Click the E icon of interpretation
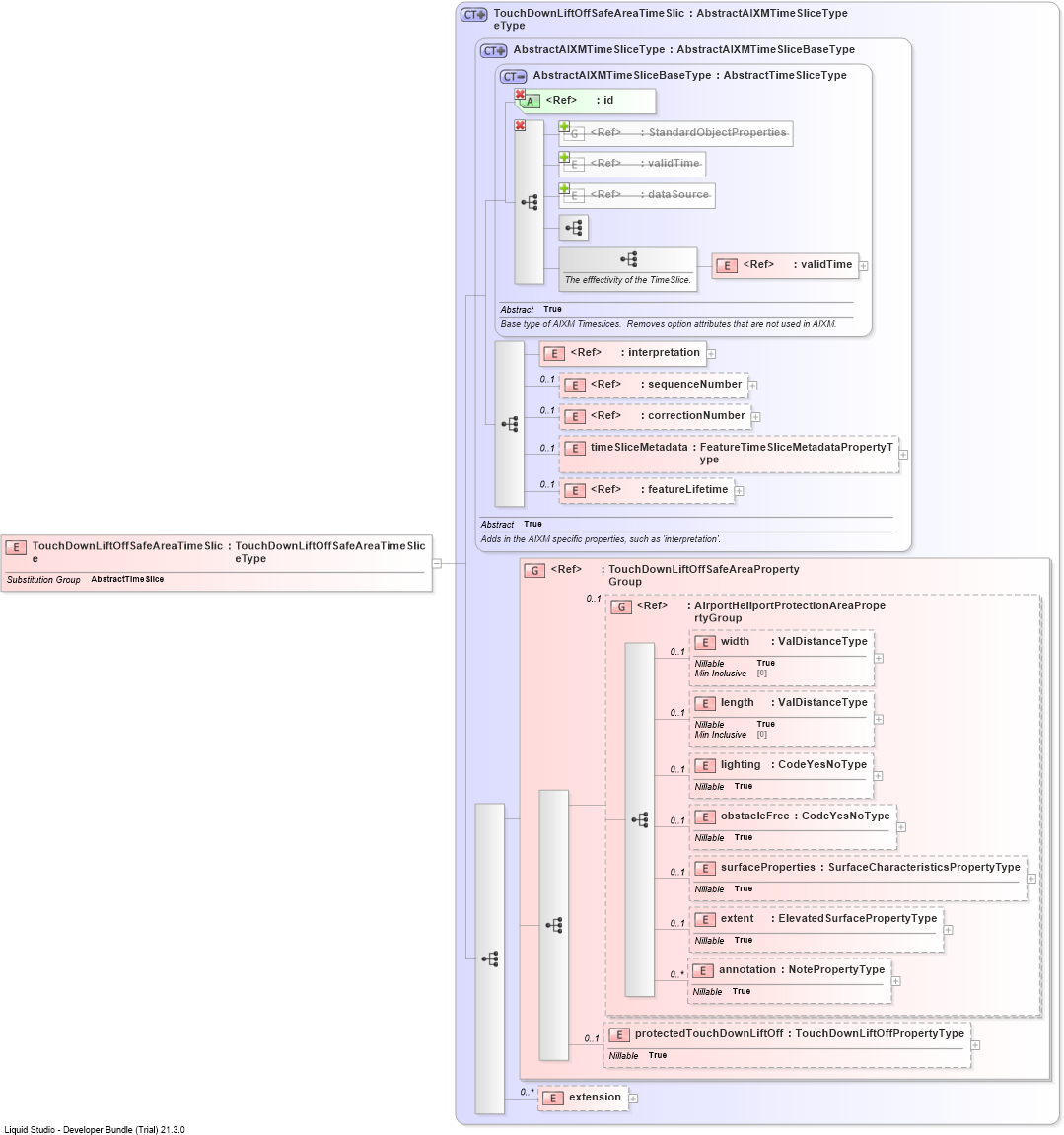Viewport: 1064px width, 1135px height. tap(554, 353)
